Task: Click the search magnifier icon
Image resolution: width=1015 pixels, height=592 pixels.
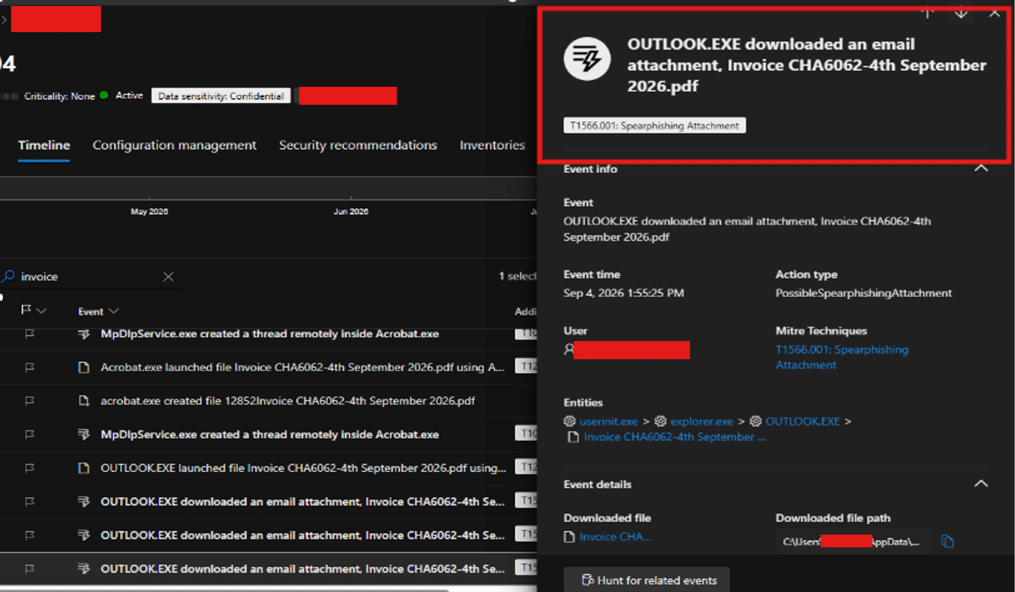Action: [x=8, y=276]
